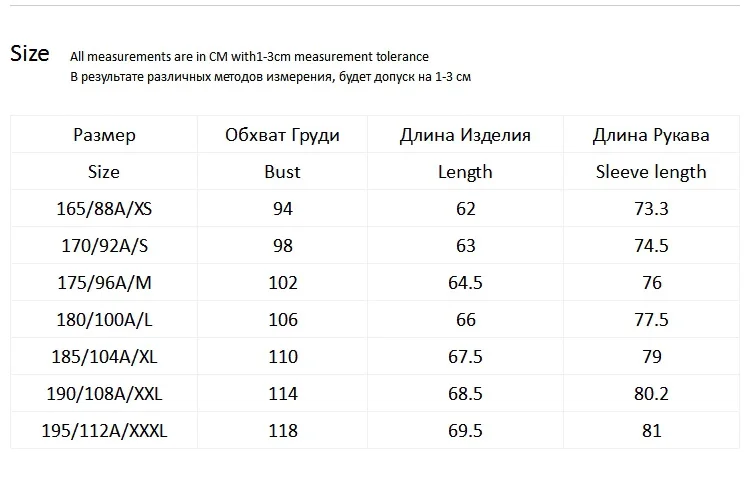Click the English measurement tolerance note
The width and height of the screenshot is (750, 481).
pos(249,56)
